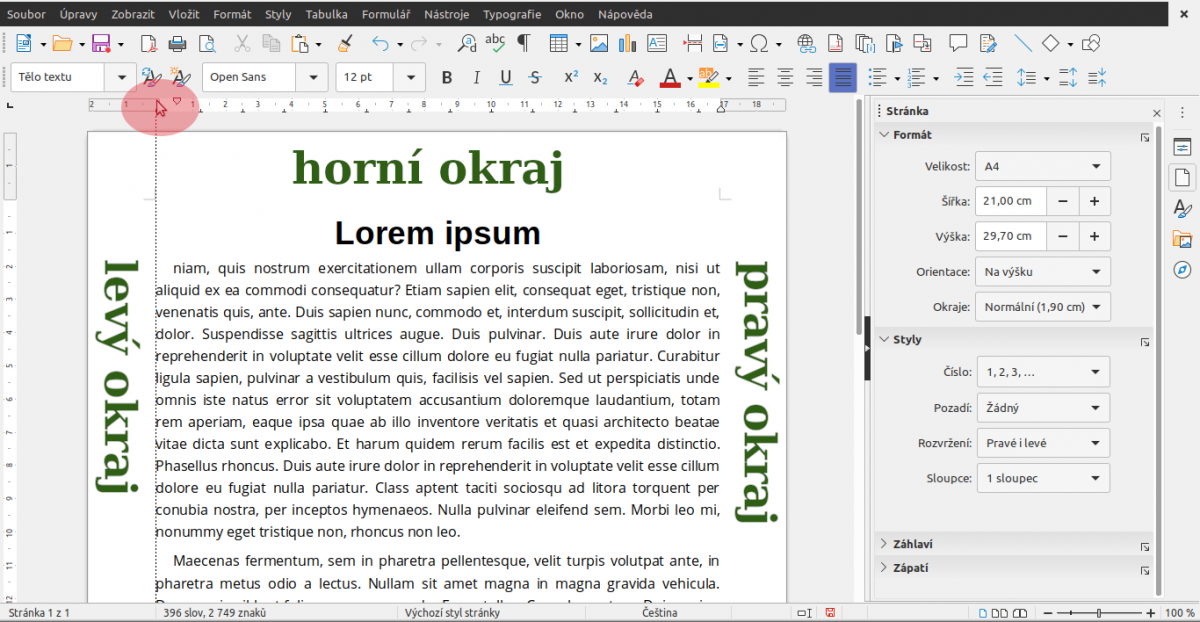
Task: Click the Open folder icon
Action: coord(62,44)
